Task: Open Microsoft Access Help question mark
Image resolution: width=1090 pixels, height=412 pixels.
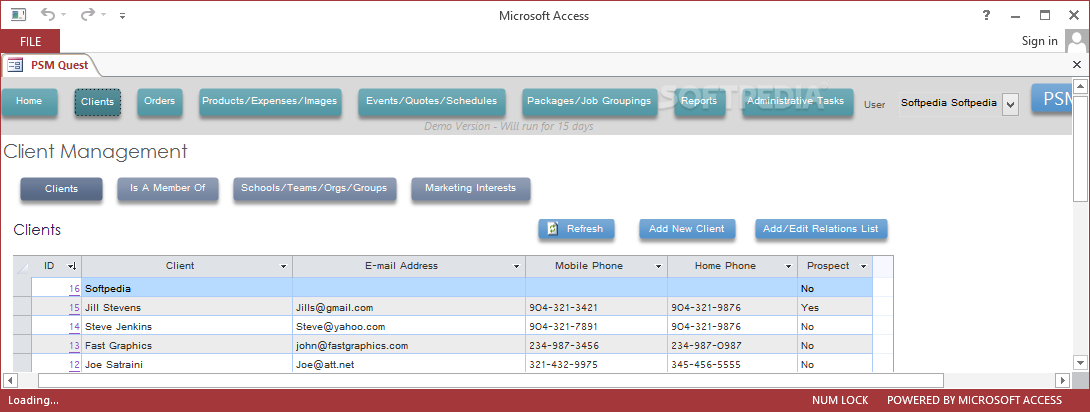Action: 986,15
